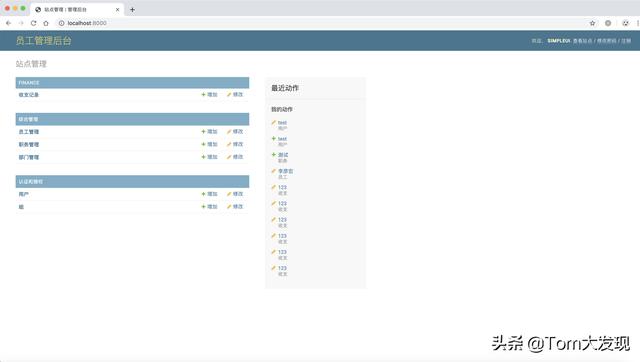
Task: Click the plus add icon for 职务管理
Action: (x=203, y=144)
